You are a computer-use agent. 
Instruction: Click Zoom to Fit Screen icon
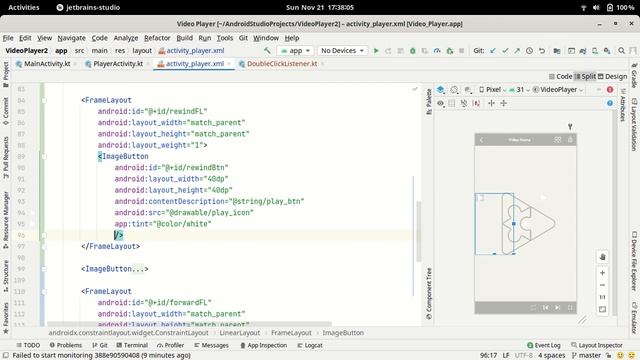click(x=602, y=309)
